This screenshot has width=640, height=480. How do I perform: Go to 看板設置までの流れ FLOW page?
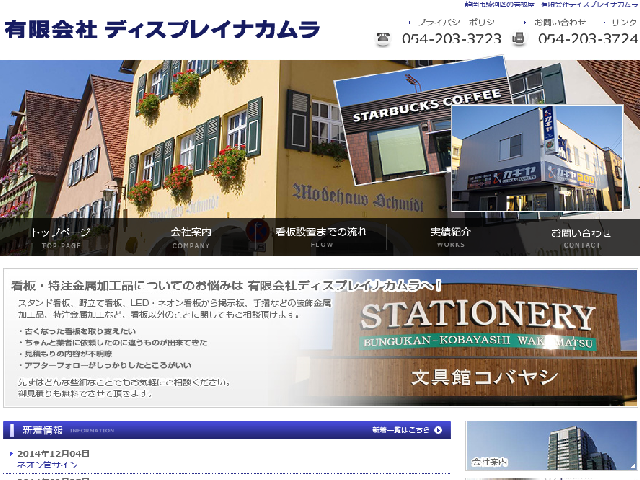pos(320,236)
